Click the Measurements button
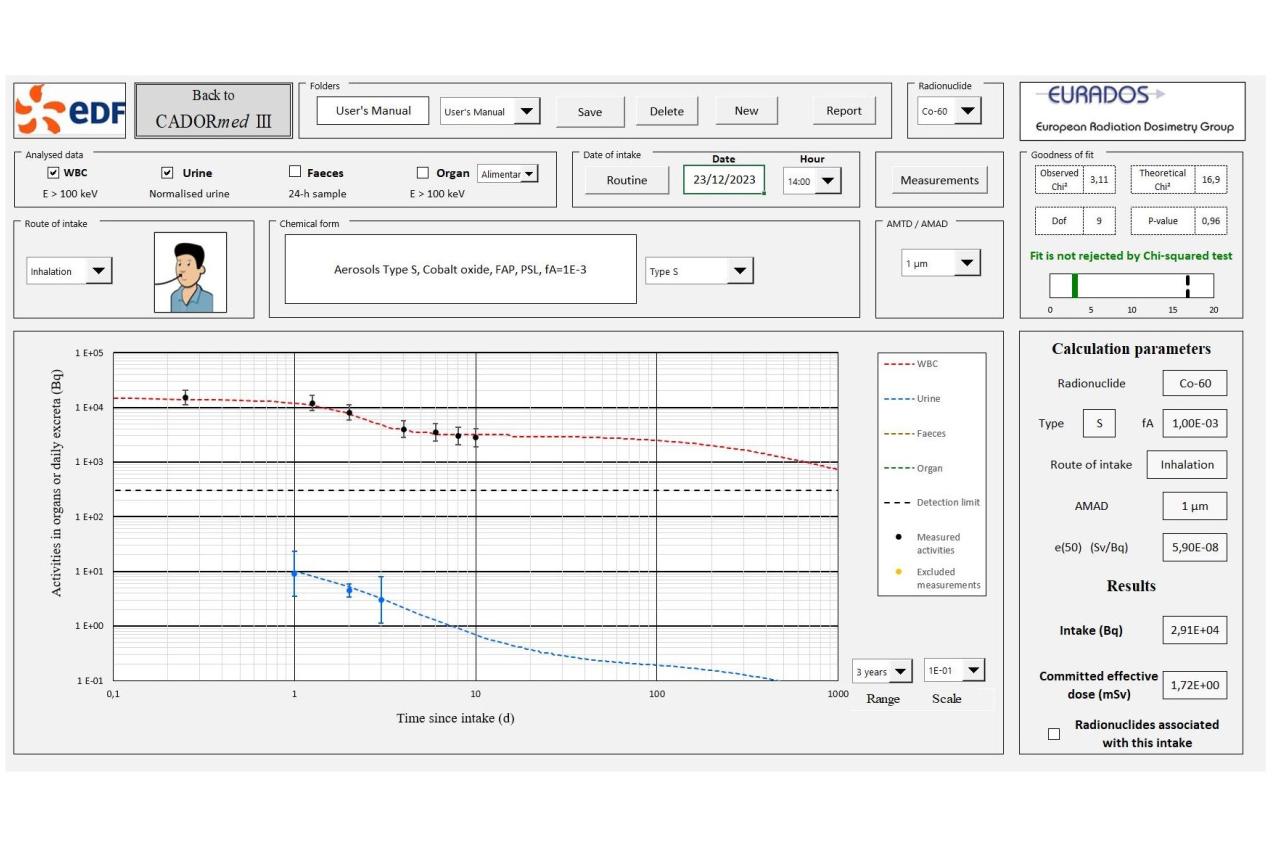The height and width of the screenshot is (848, 1272). [x=939, y=180]
